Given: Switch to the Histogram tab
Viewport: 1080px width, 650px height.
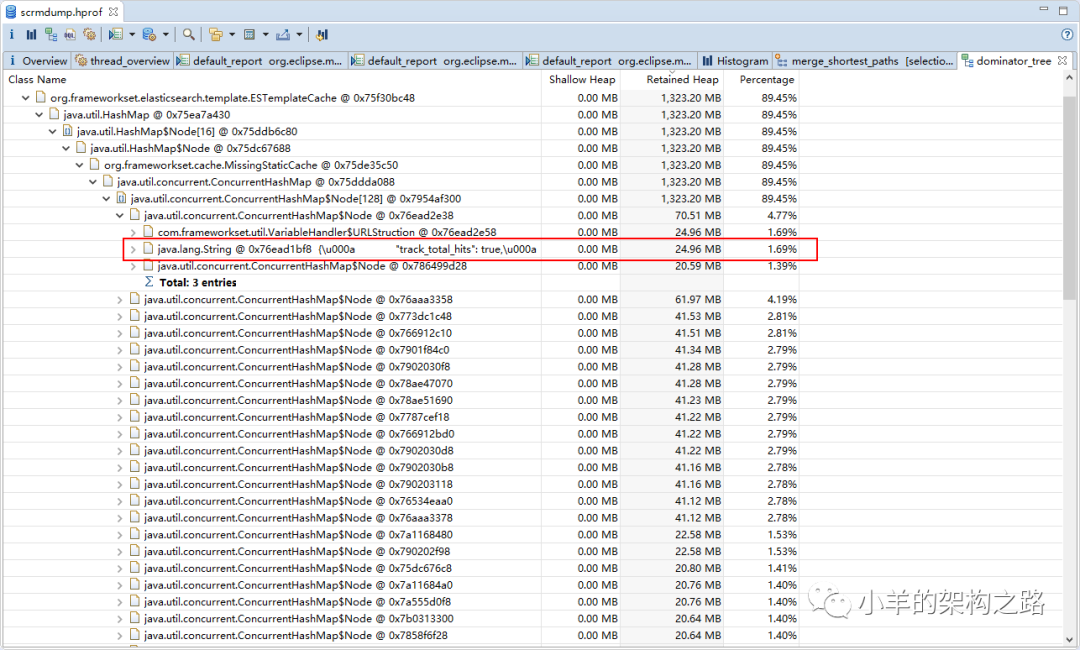Looking at the screenshot, I should tap(735, 61).
